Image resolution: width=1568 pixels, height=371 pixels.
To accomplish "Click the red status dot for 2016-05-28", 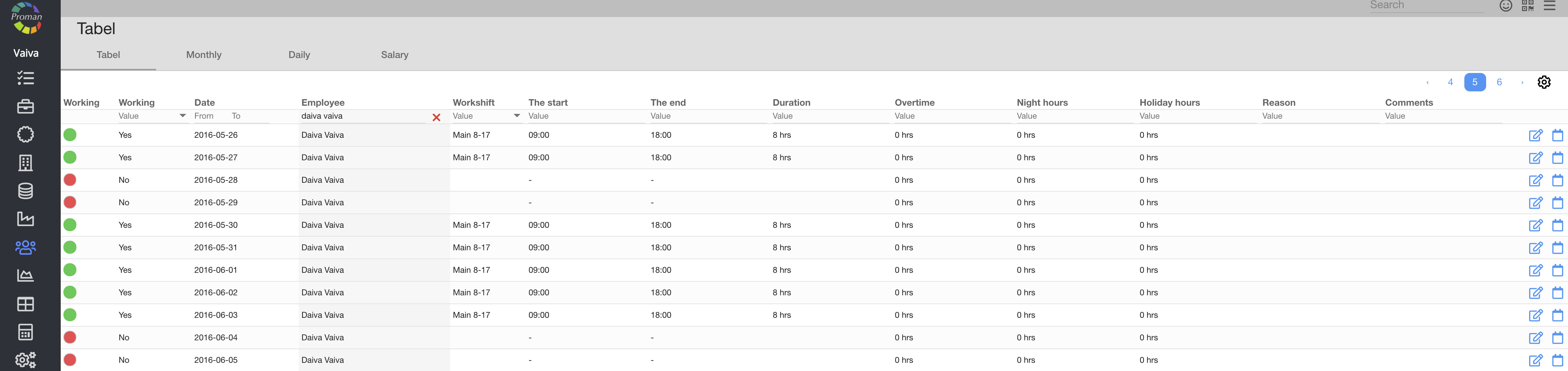I will (70, 180).
